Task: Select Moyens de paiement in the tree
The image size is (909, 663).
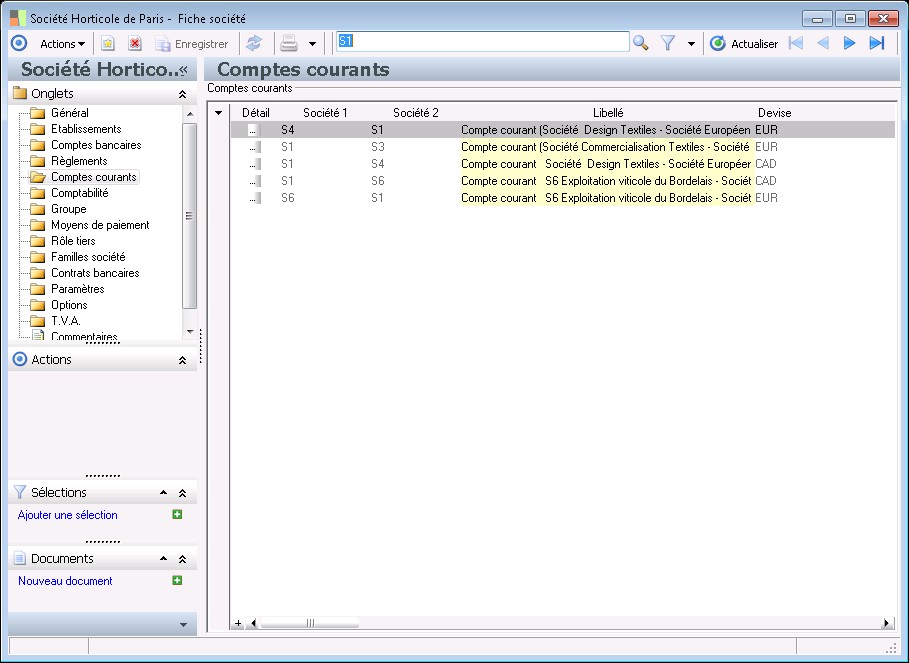Action: click(100, 225)
